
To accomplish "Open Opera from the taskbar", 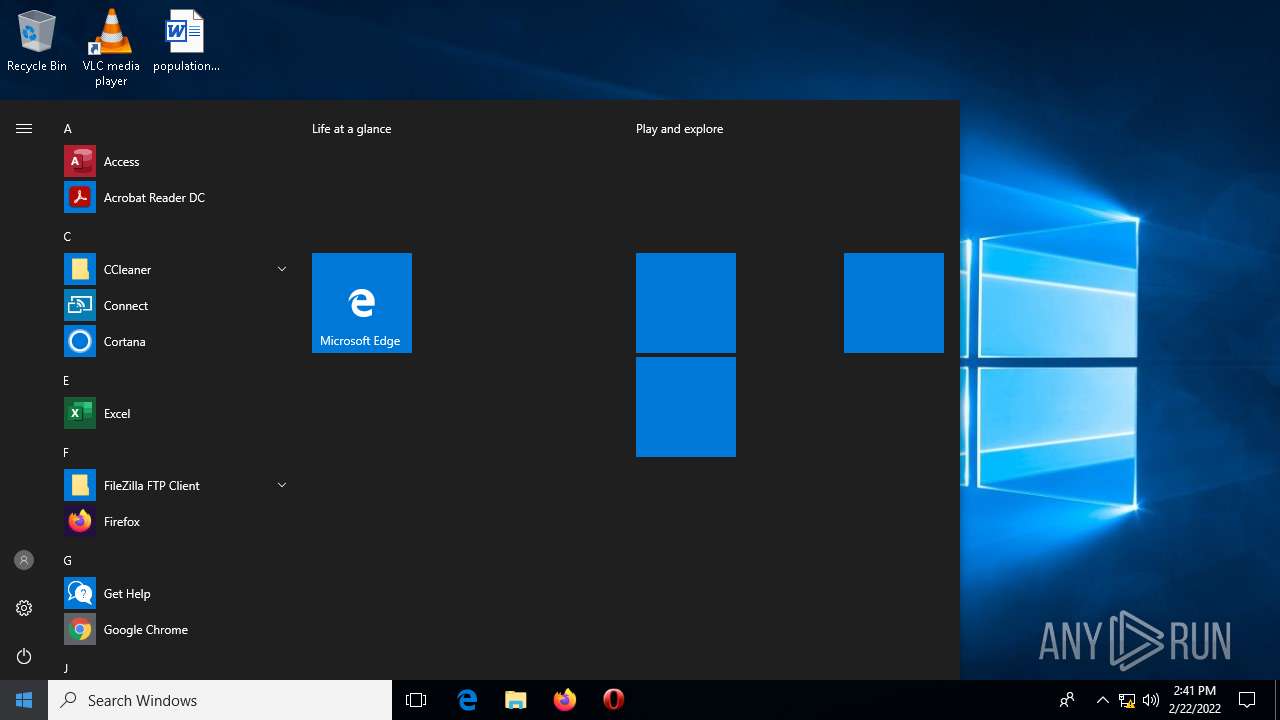I will point(613,700).
